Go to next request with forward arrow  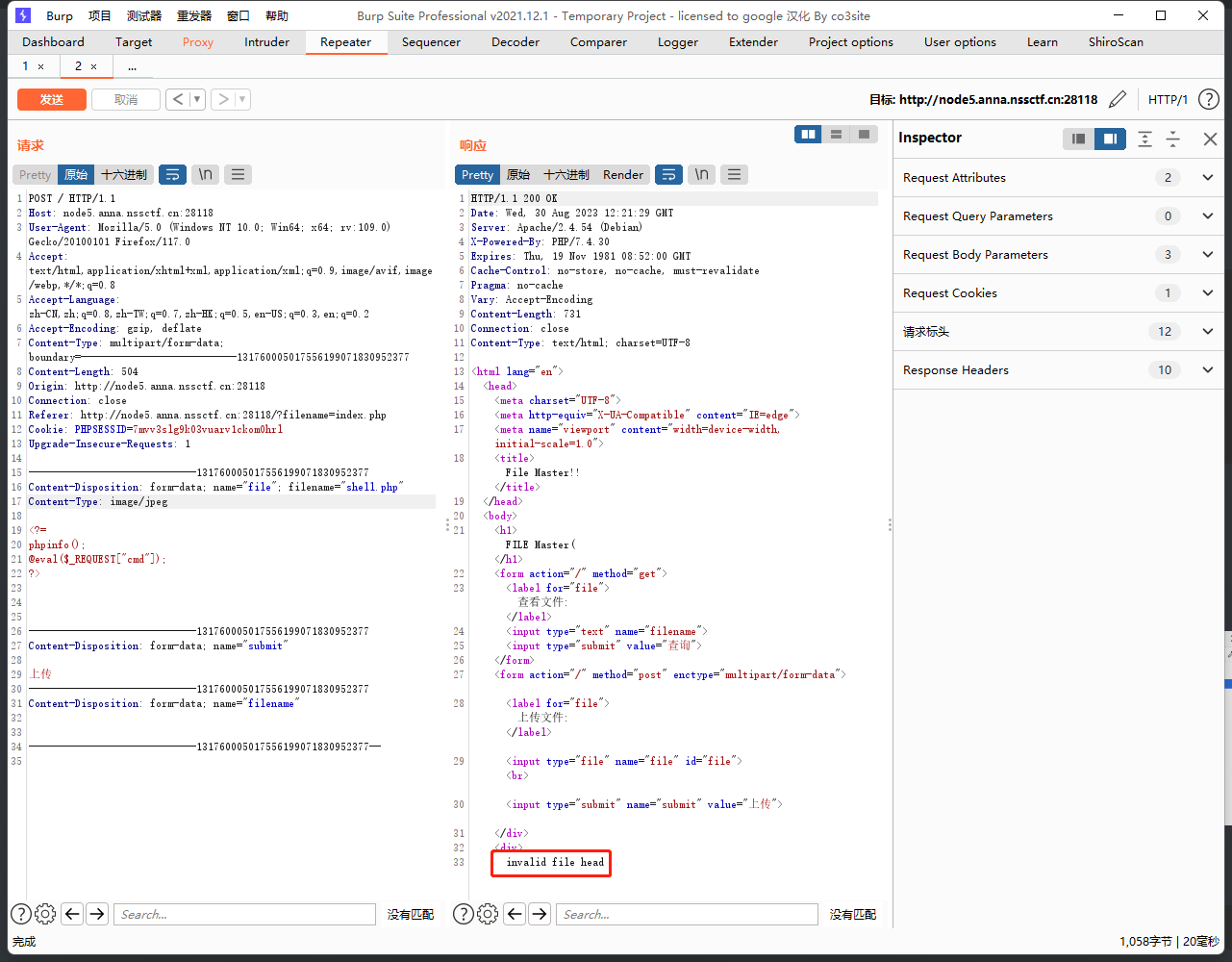223,99
